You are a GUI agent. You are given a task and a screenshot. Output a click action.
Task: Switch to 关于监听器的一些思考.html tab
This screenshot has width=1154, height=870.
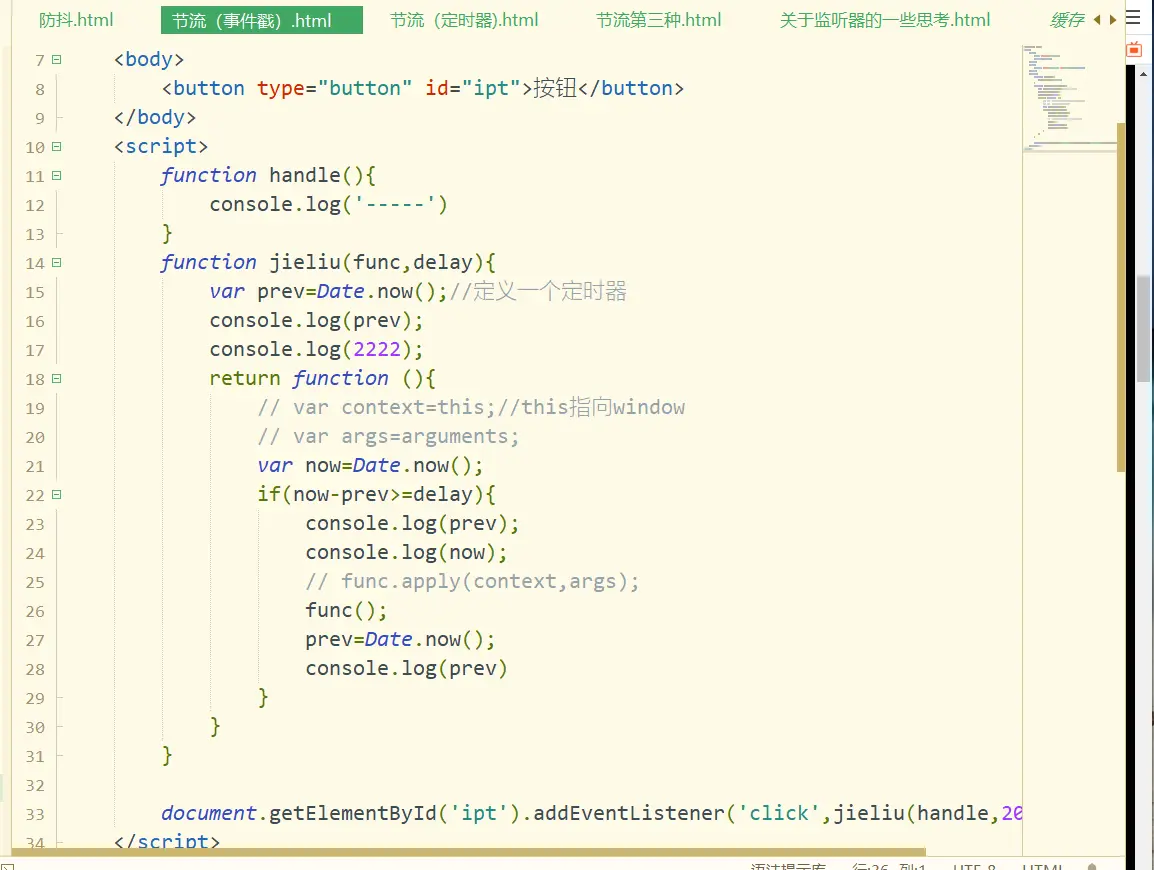coord(885,20)
